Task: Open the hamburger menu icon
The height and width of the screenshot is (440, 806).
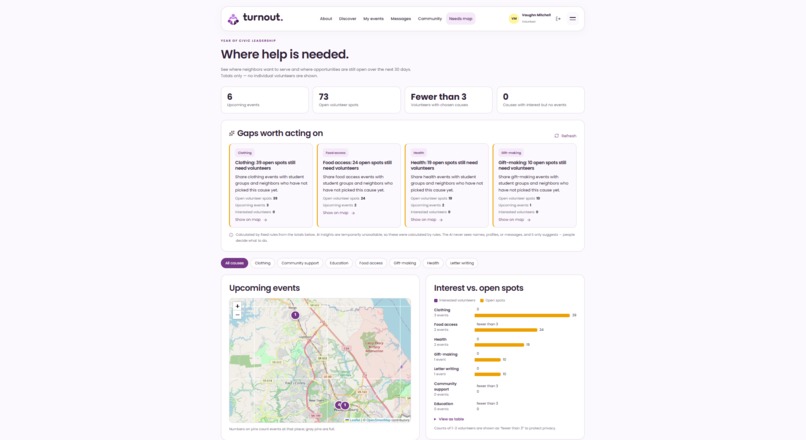Action: pos(572,19)
